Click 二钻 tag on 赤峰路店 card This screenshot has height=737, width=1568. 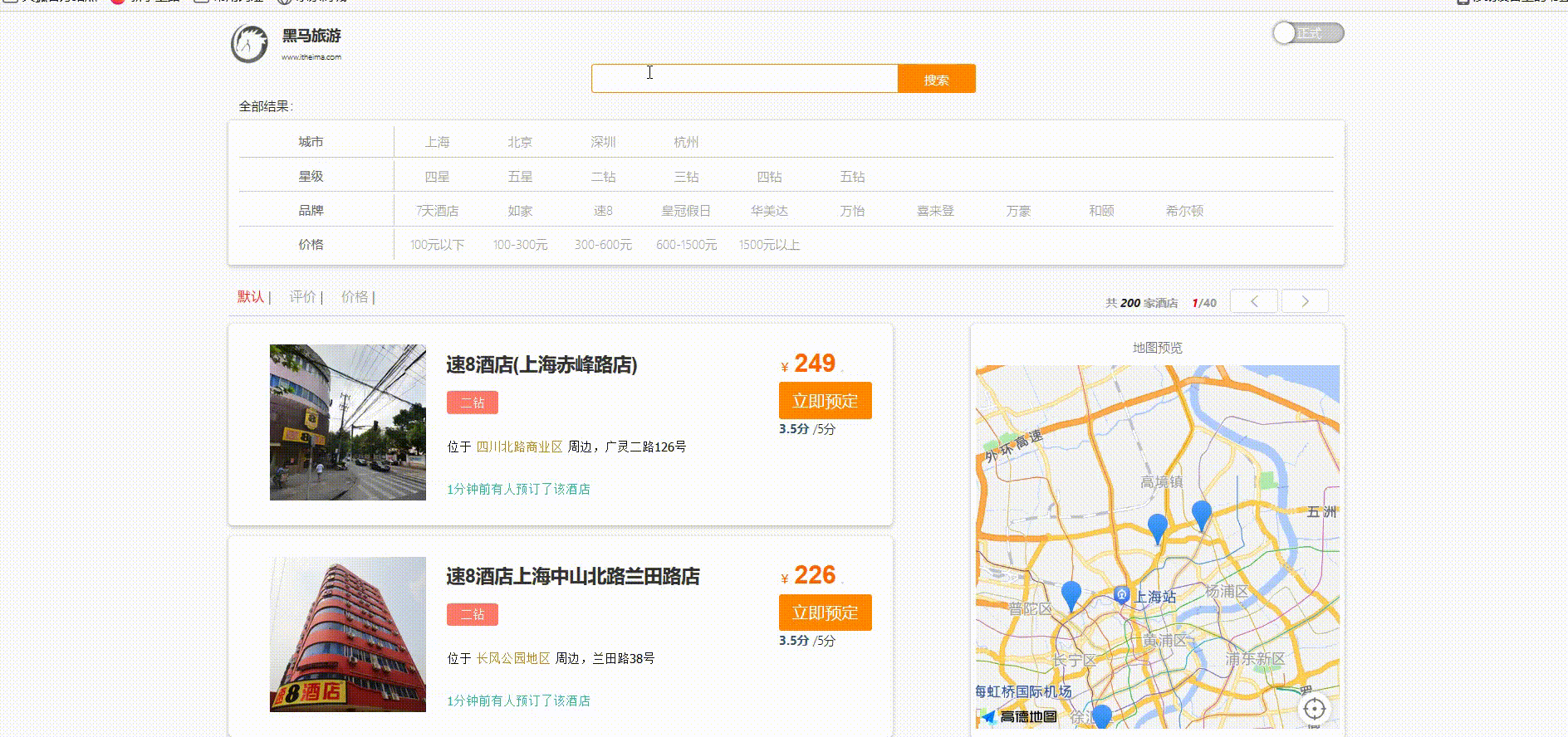coord(473,403)
